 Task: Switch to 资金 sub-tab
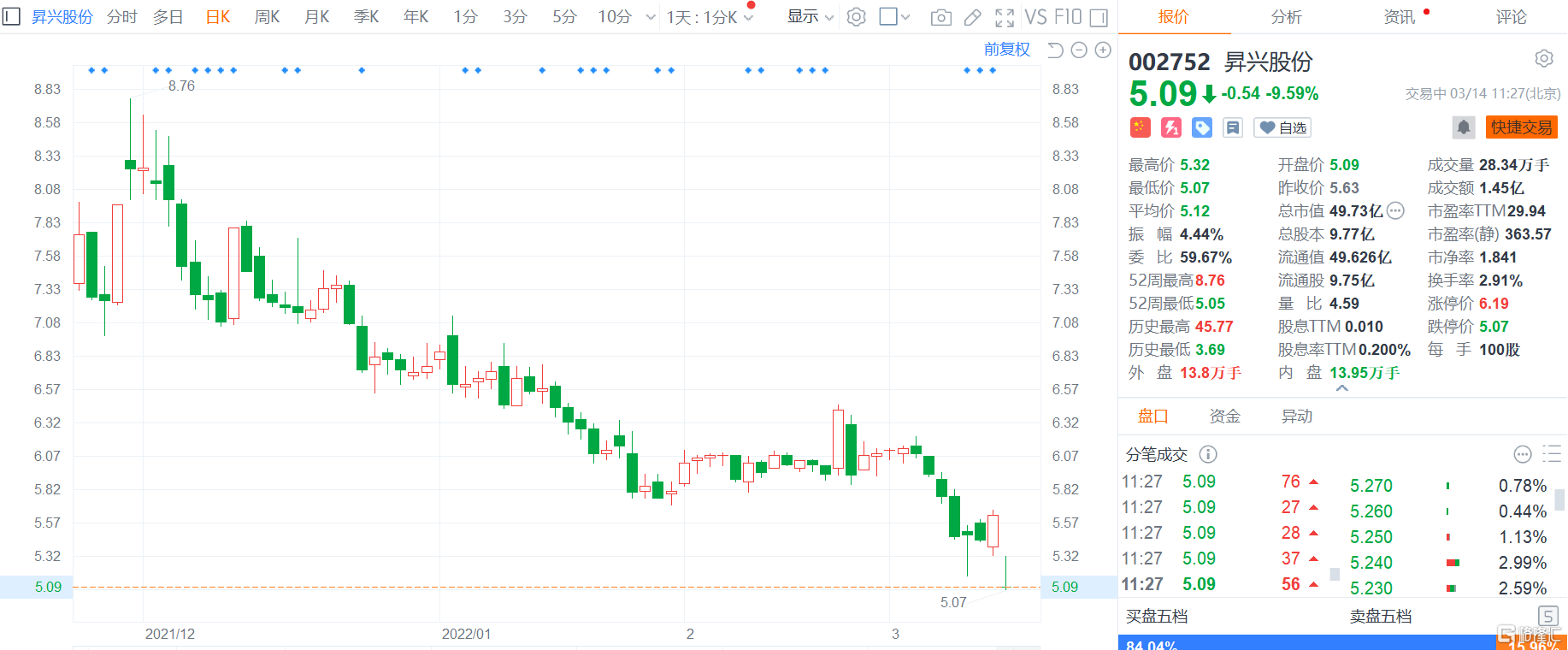[1225, 417]
